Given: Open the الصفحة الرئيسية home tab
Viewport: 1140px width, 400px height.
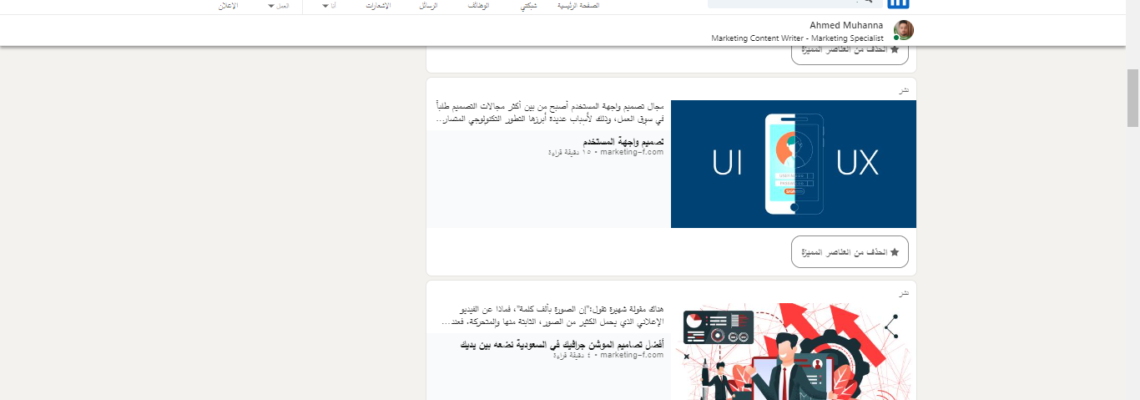Looking at the screenshot, I should [578, 6].
